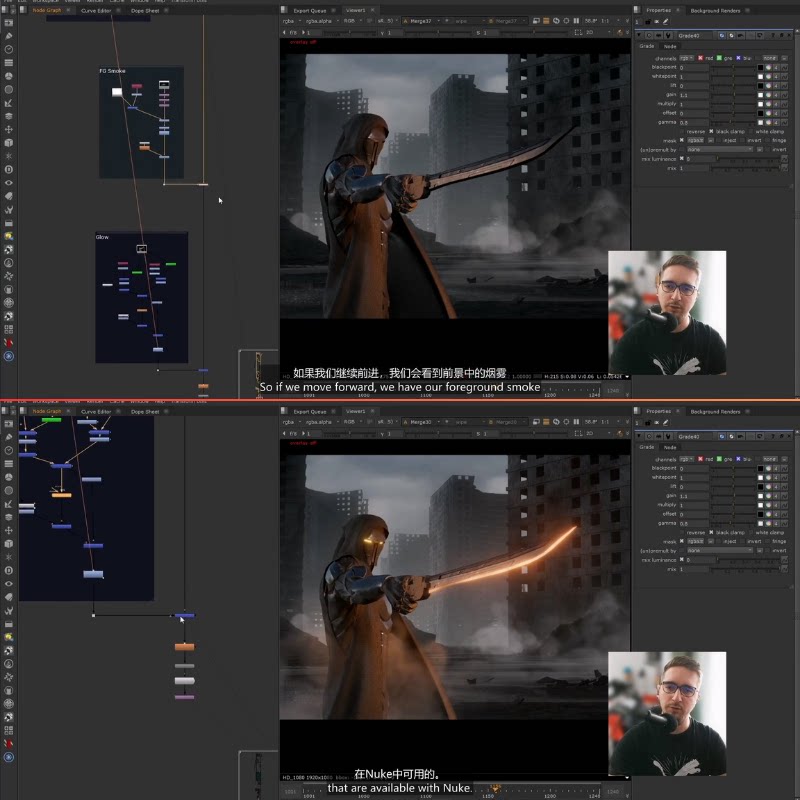The height and width of the screenshot is (800, 800).
Task: Open the Image nodes menu in upper Nuke window
Action: (x=9, y=22)
